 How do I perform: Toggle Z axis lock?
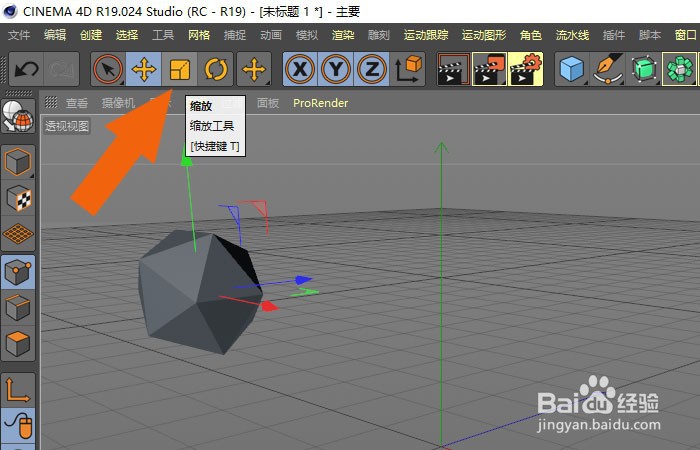coord(371,69)
